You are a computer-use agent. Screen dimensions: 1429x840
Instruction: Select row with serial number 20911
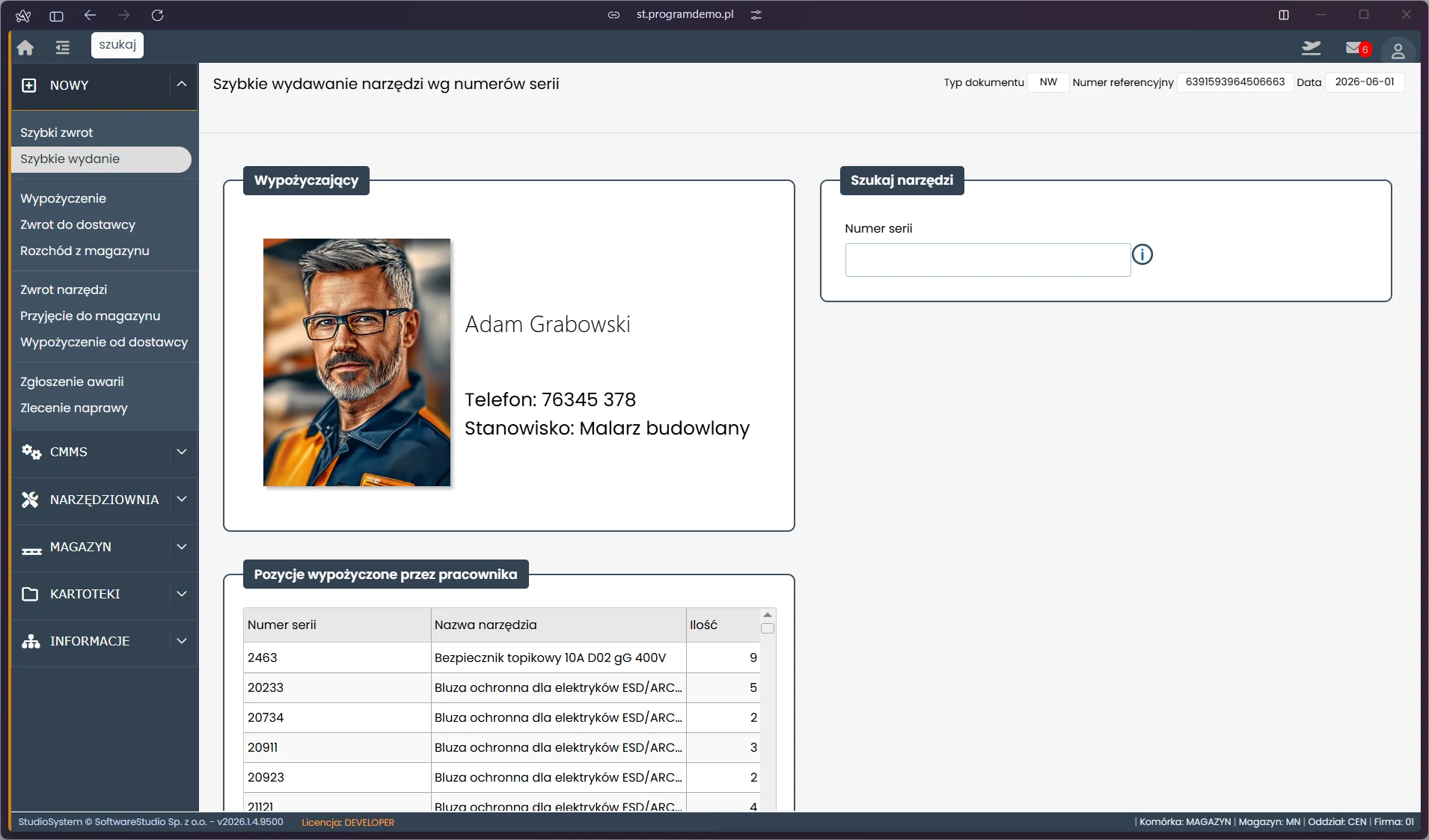(x=501, y=747)
